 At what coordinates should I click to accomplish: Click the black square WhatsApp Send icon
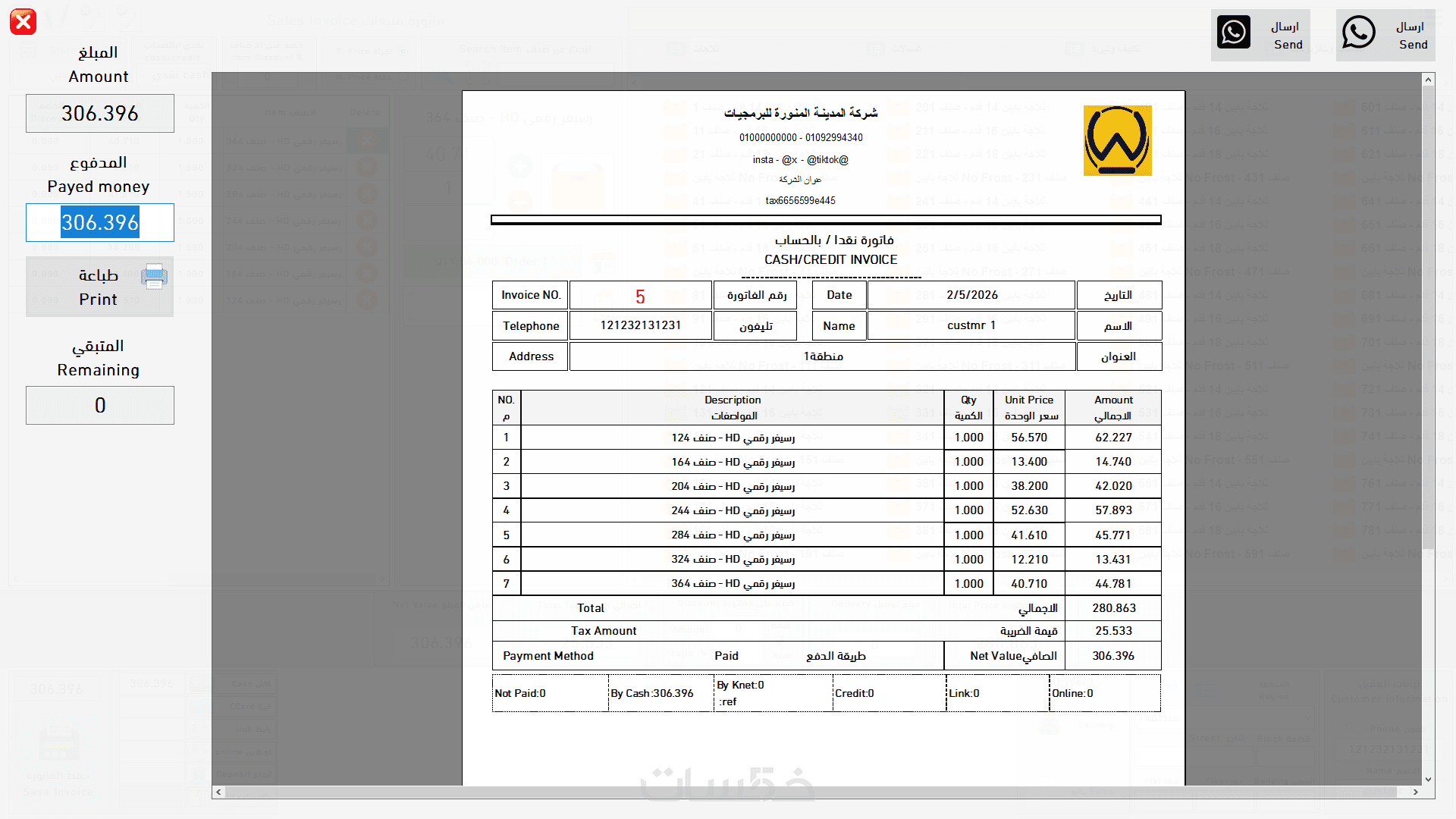click(1233, 33)
